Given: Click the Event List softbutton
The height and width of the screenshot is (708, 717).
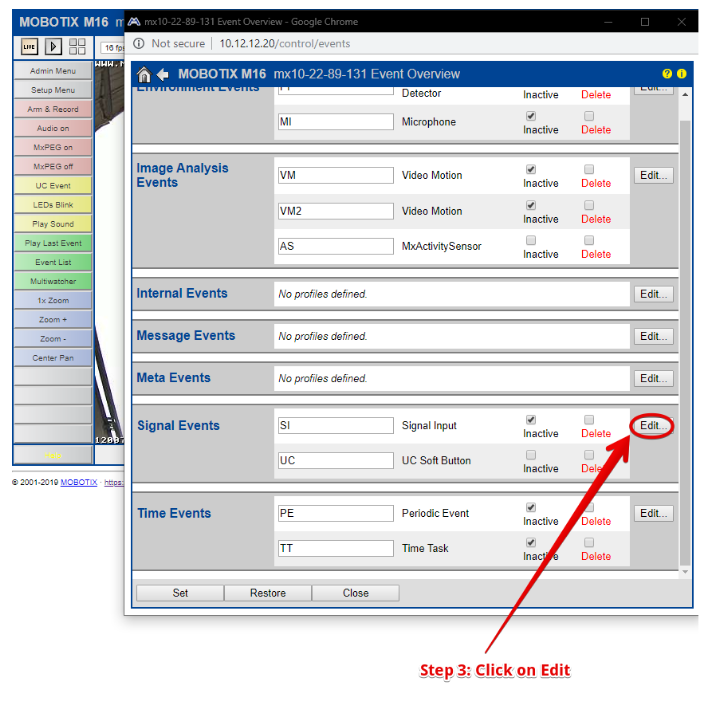Looking at the screenshot, I should tap(53, 262).
